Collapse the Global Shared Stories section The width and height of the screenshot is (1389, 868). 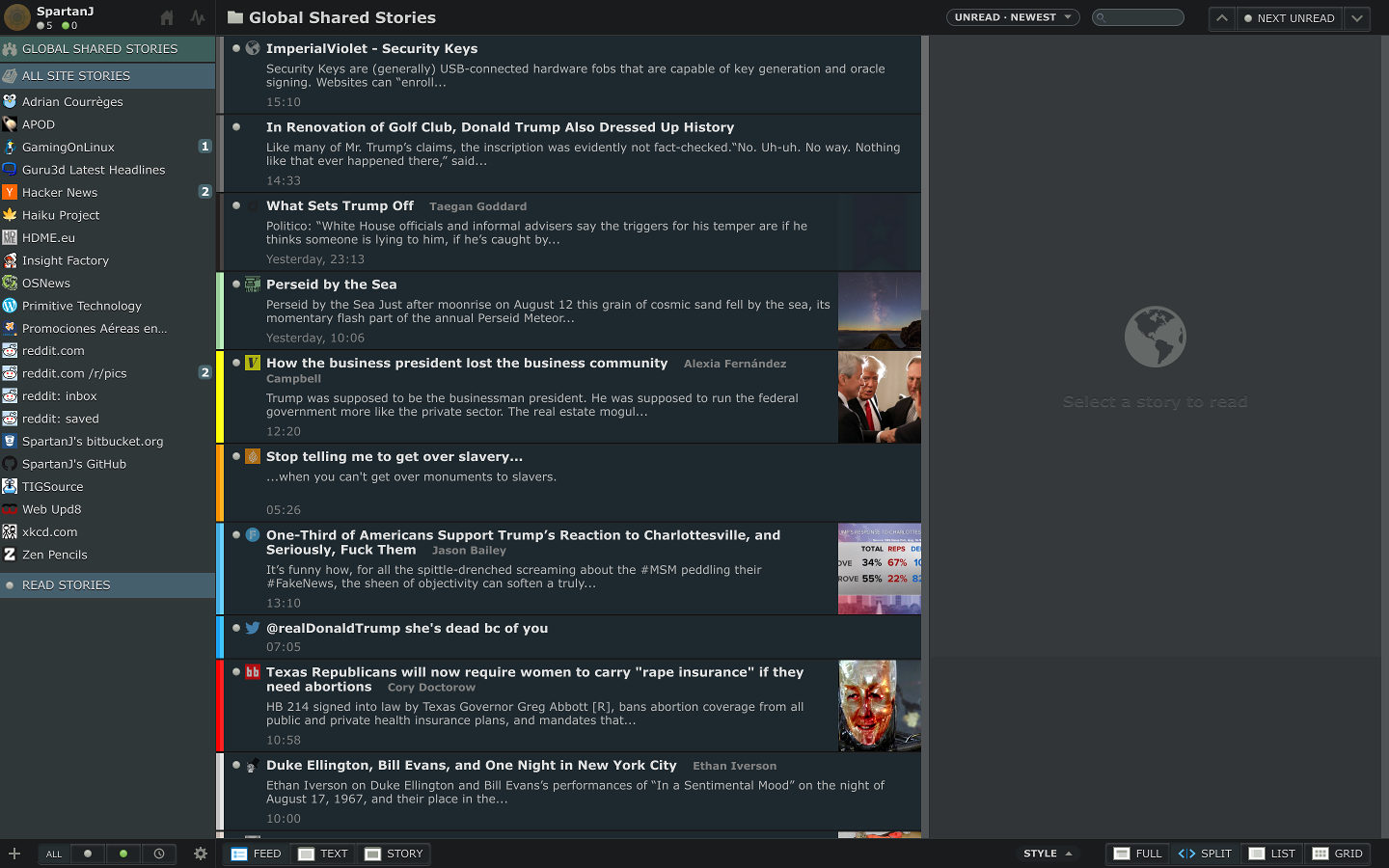point(107,48)
